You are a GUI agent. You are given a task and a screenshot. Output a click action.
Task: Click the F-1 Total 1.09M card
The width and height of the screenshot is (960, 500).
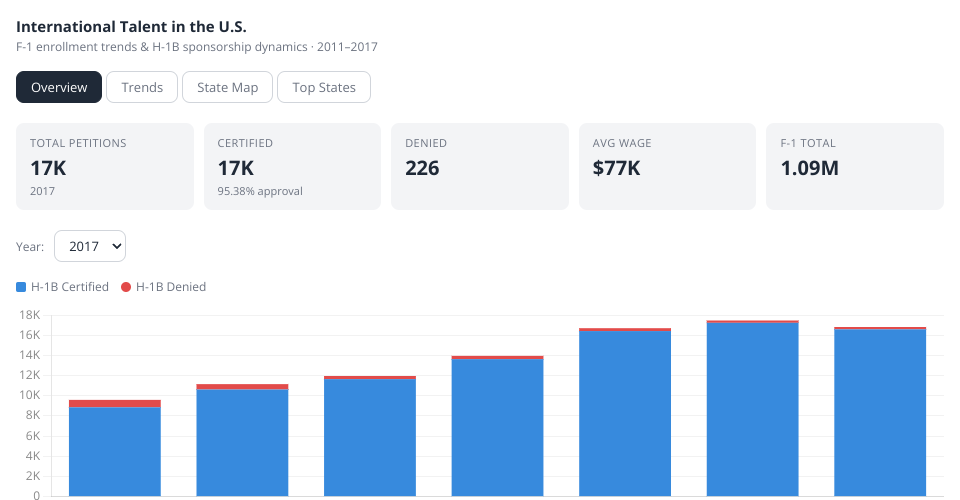[854, 166]
